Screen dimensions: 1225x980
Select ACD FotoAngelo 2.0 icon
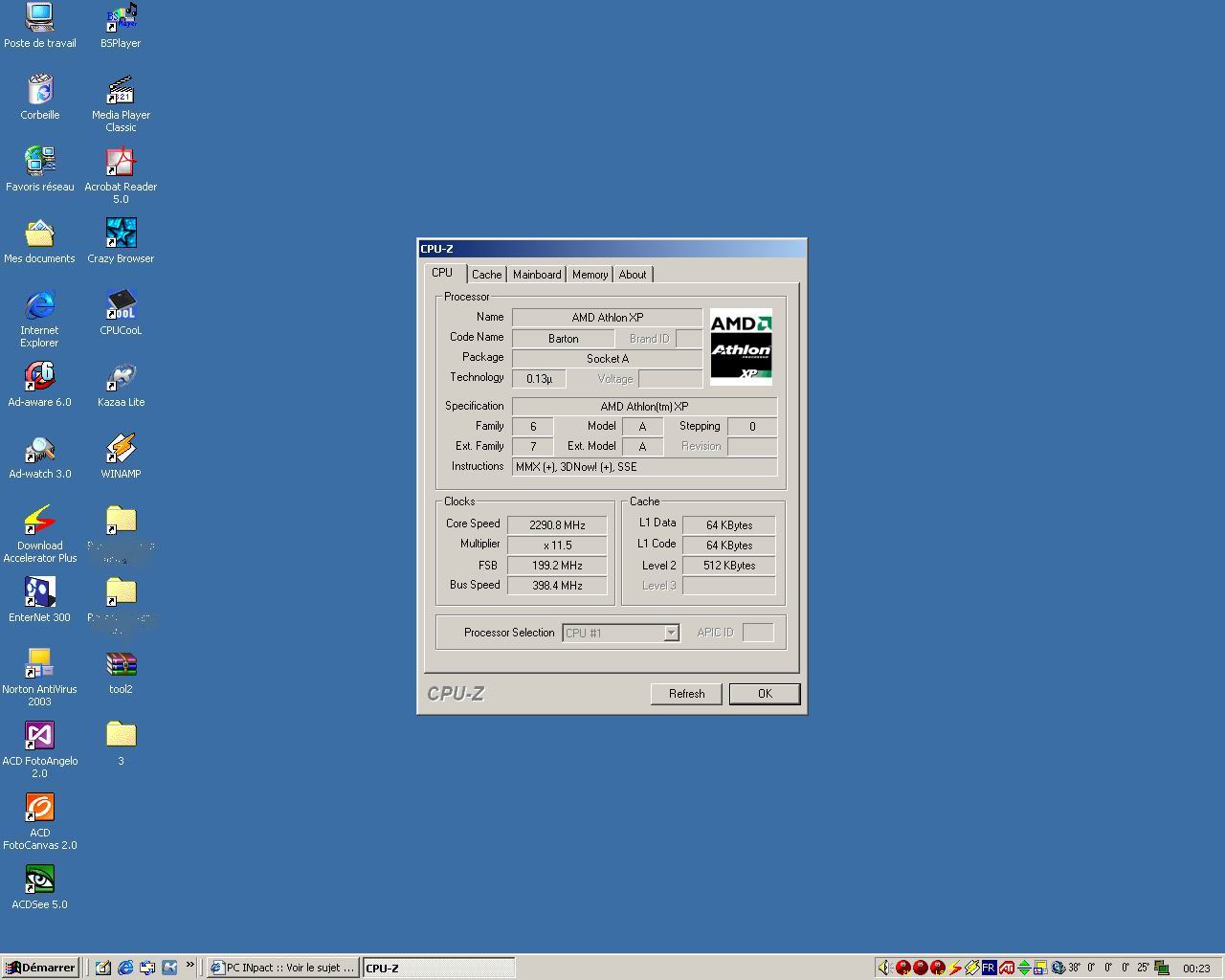(x=39, y=749)
